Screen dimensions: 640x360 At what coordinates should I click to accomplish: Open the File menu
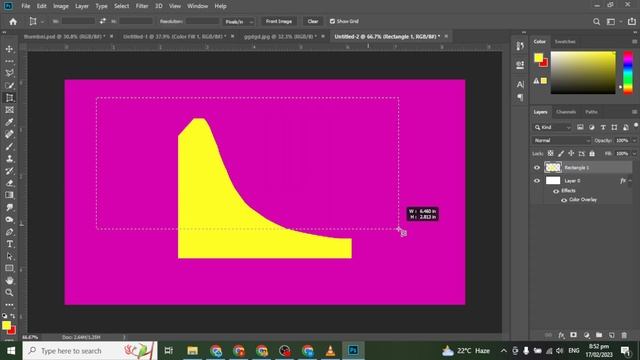(26, 6)
